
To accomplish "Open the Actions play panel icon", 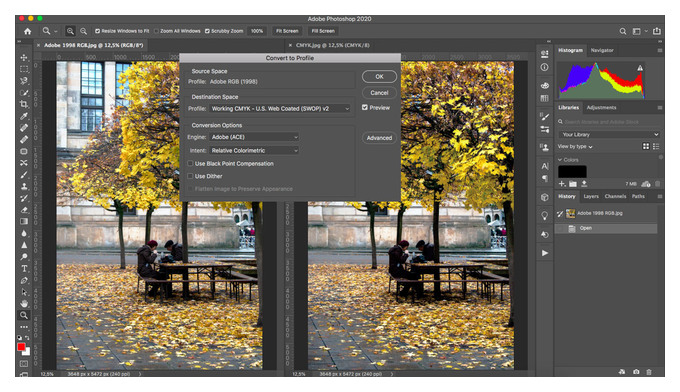I will (545, 253).
